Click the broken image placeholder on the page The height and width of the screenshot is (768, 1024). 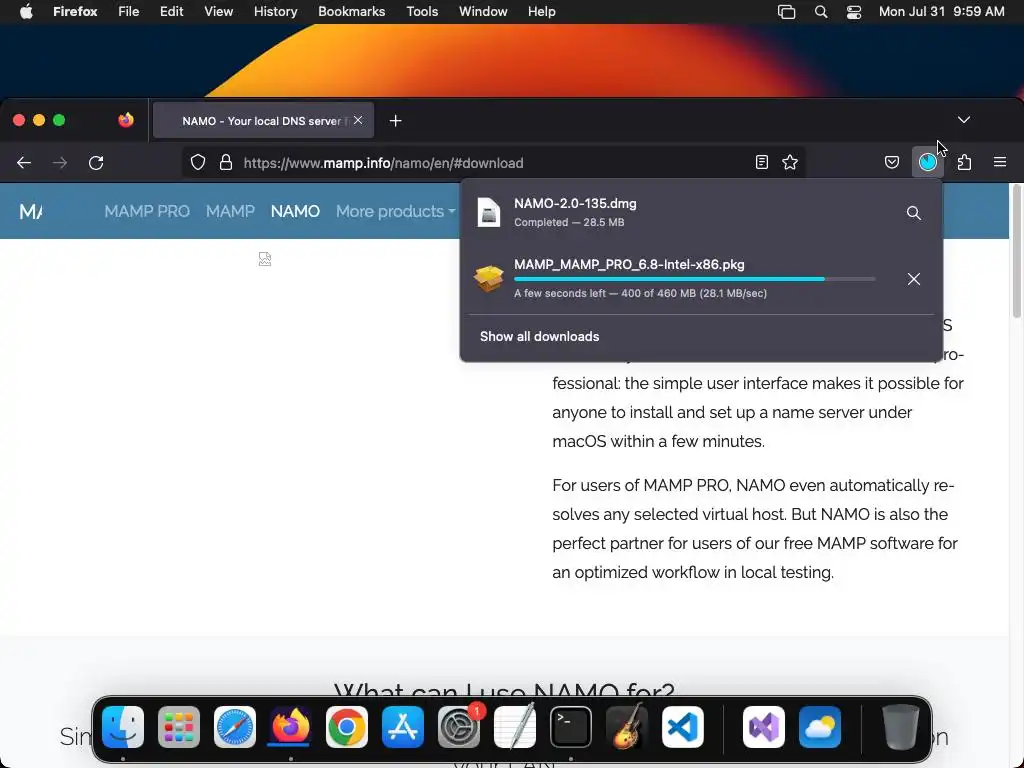pyautogui.click(x=264, y=259)
